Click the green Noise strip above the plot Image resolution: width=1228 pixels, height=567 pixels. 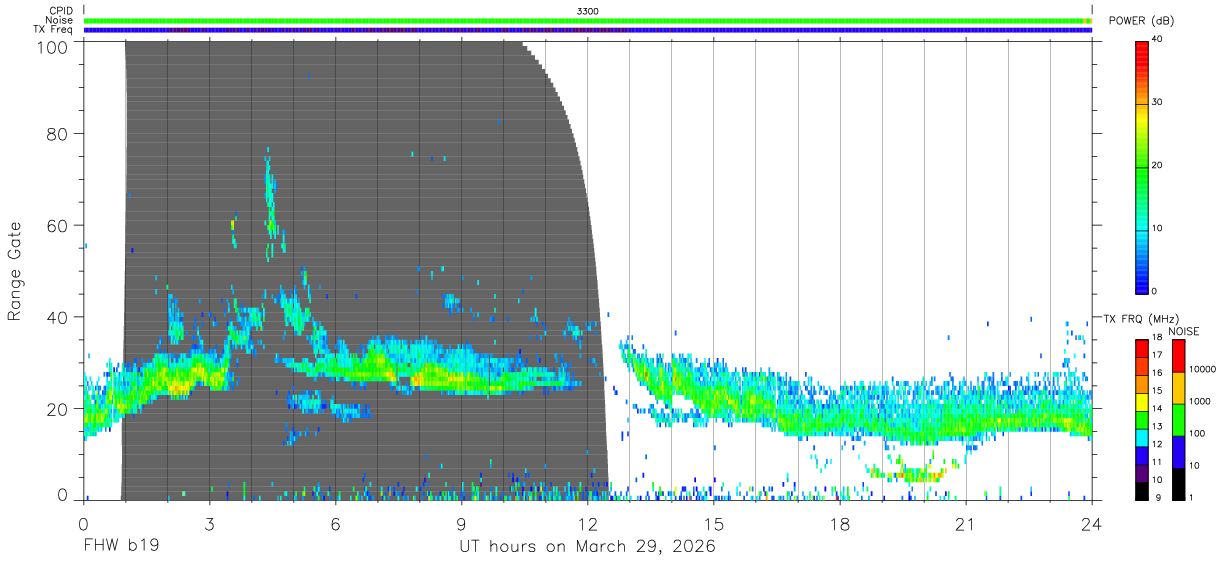pyautogui.click(x=588, y=20)
